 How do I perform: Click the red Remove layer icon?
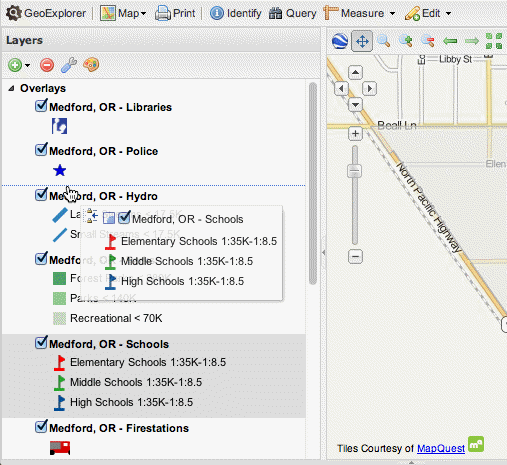(x=47, y=65)
